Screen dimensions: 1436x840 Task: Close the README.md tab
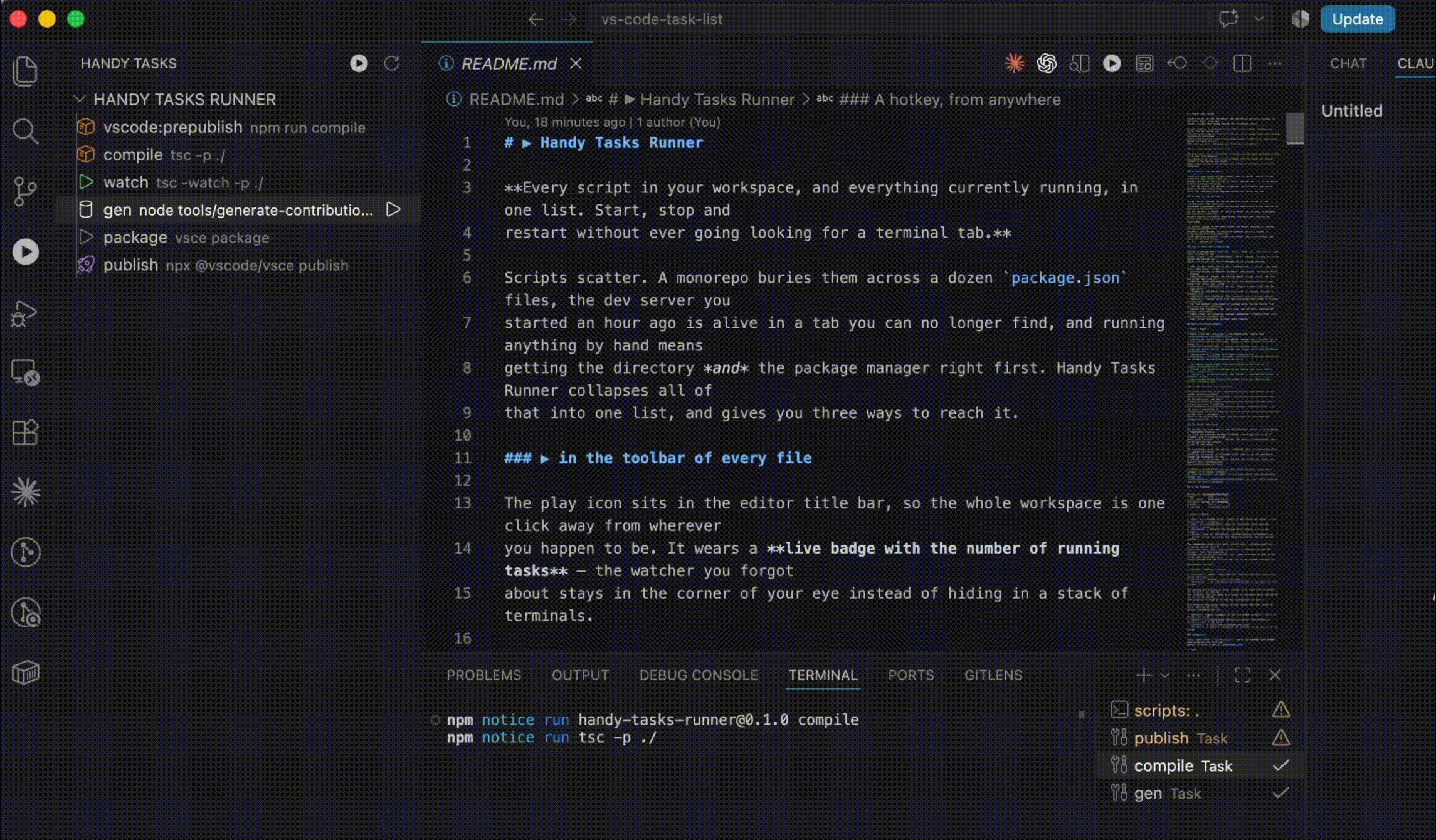(x=576, y=63)
